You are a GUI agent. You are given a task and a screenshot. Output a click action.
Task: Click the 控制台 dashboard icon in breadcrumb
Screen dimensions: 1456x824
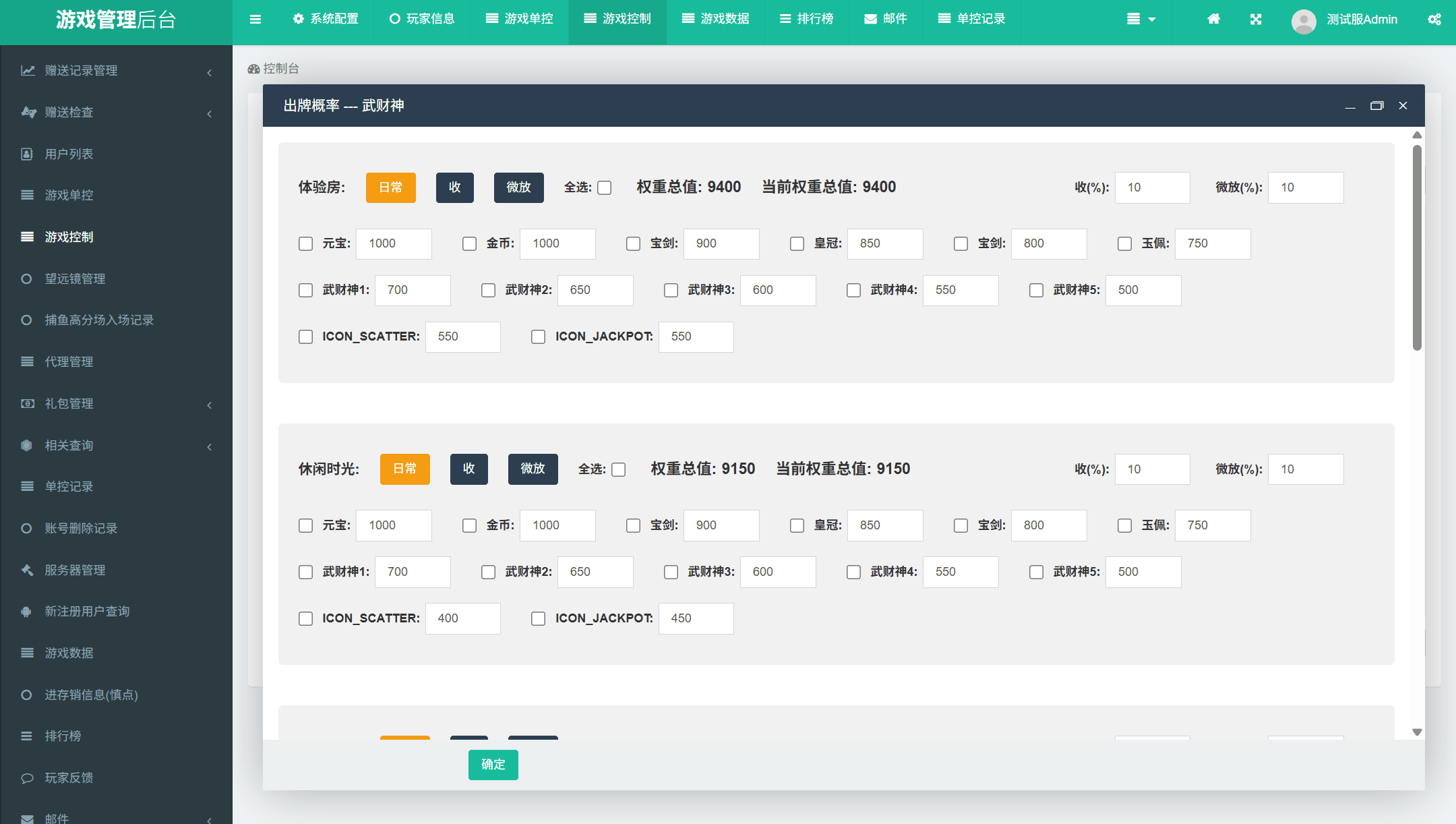[x=253, y=69]
